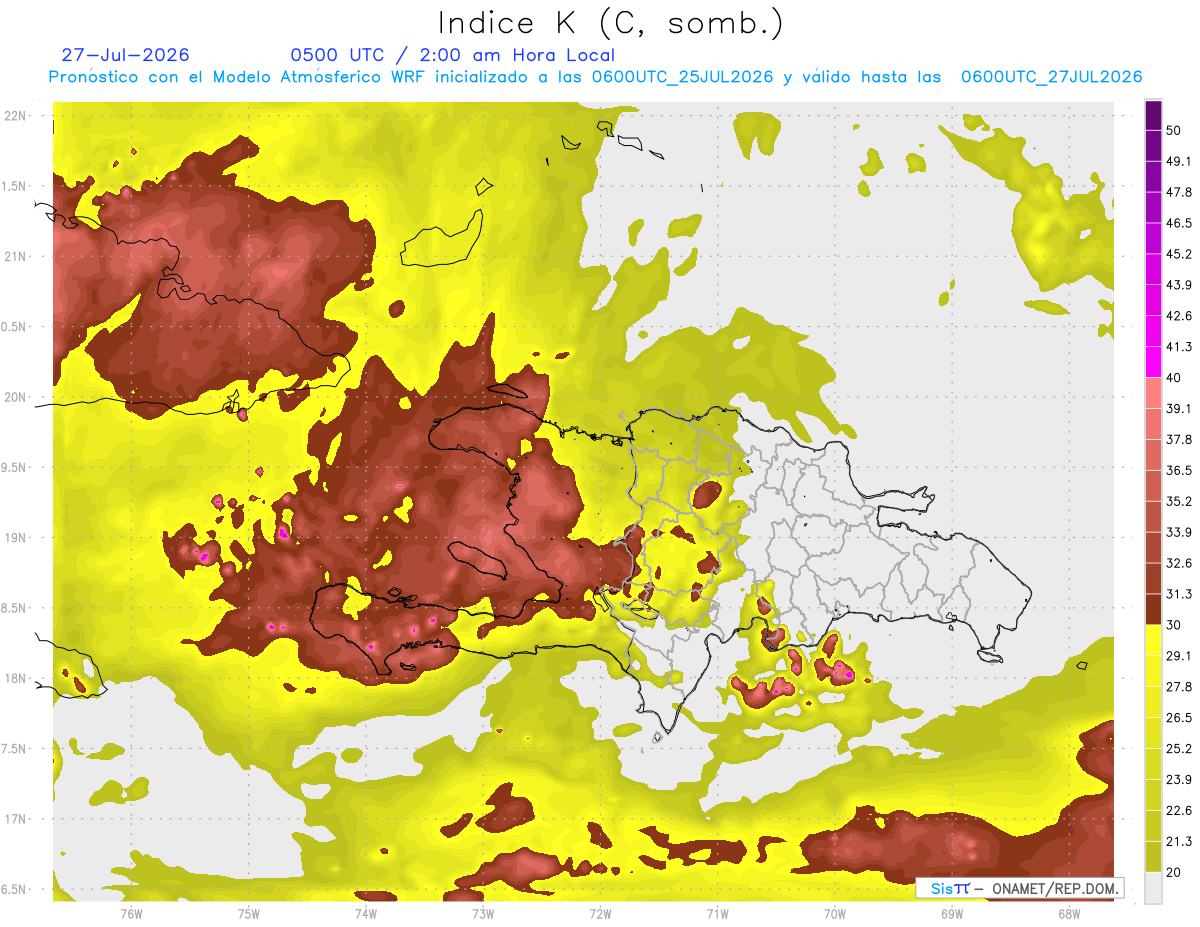Viewport: 1200px width, 927px height.
Task: Click the "36.5" colorbar value
Action: [1179, 471]
